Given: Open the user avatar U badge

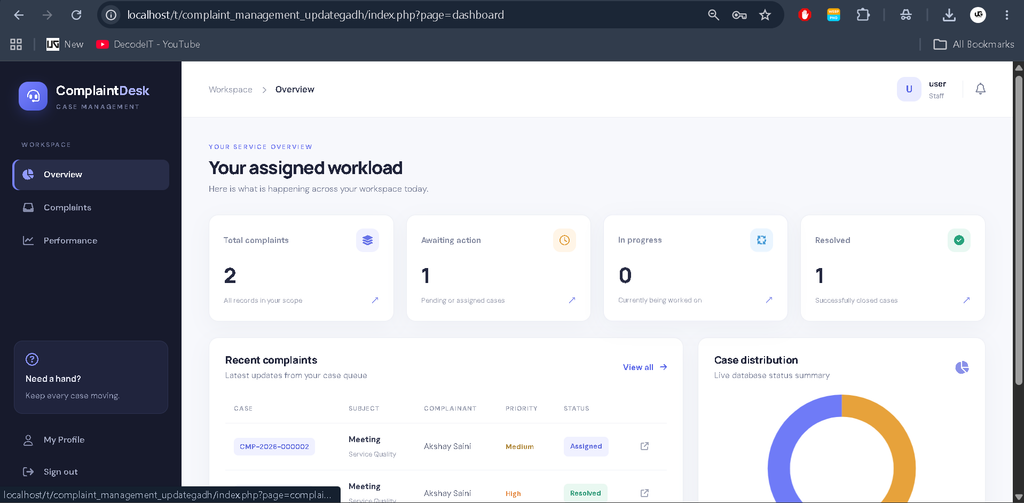Looking at the screenshot, I should tap(909, 89).
